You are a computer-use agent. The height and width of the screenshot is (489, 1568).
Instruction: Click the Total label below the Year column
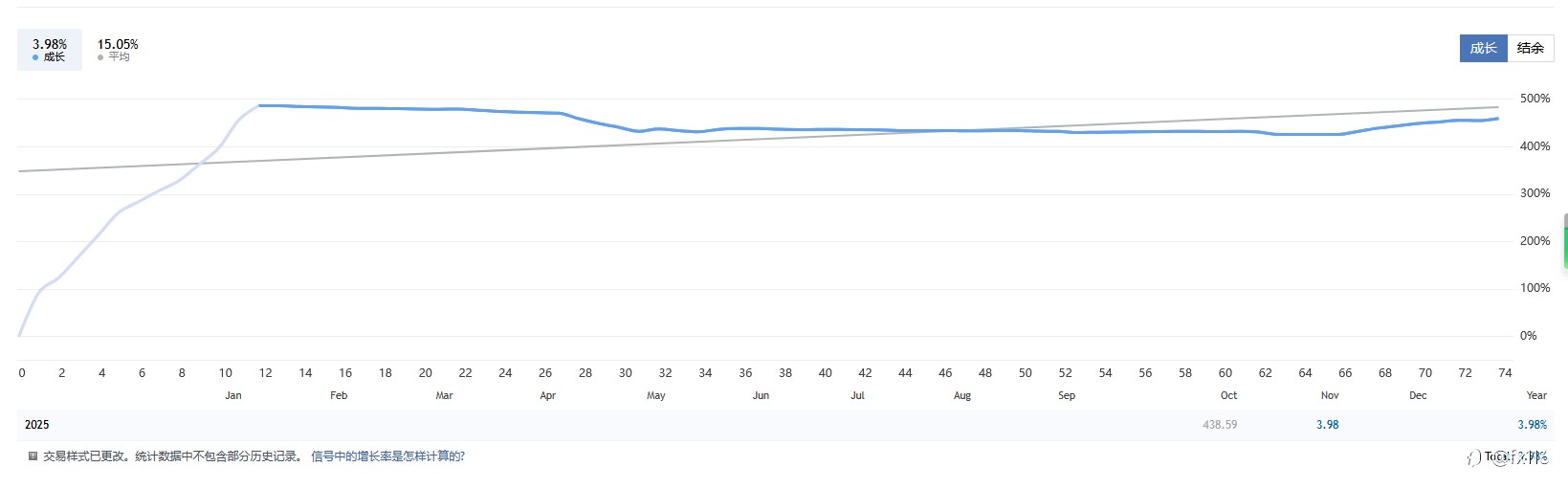pos(1496,457)
